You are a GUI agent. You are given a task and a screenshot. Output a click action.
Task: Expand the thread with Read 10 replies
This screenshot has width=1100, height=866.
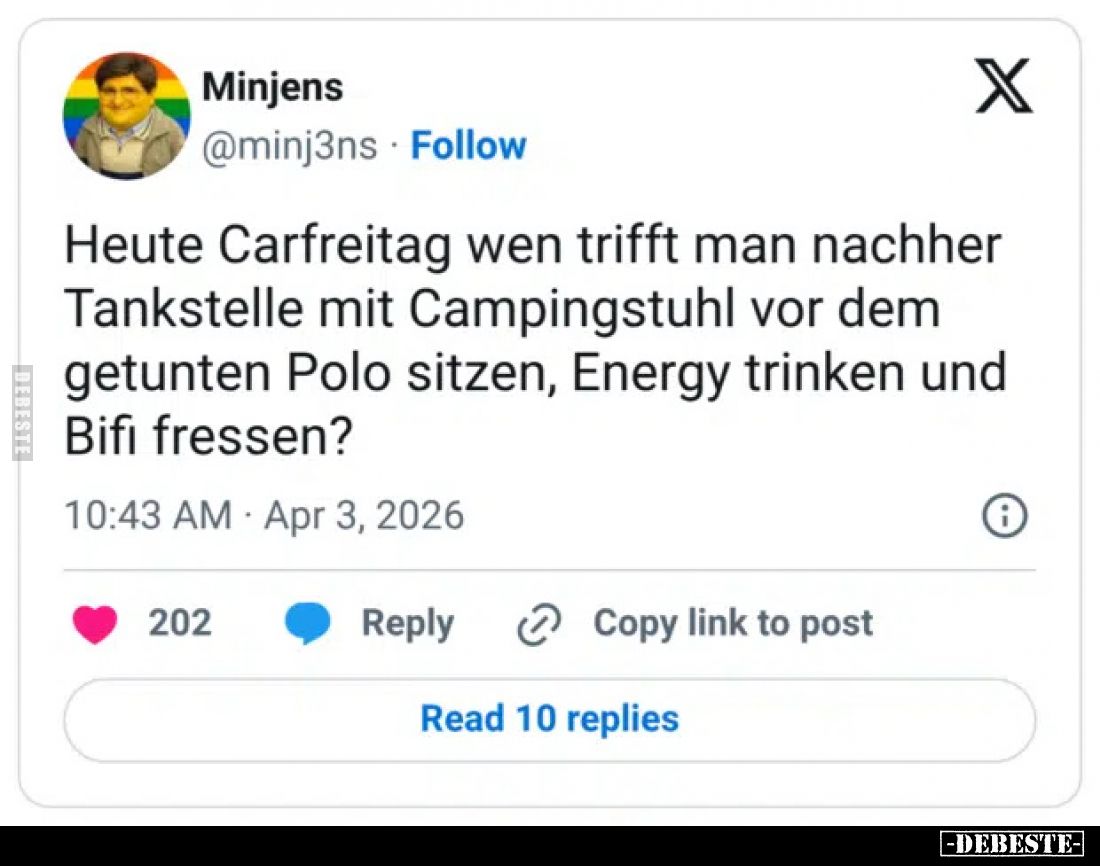coord(548,718)
